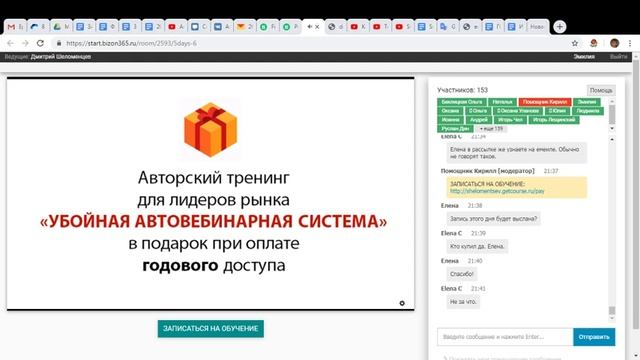The width and height of the screenshot is (640, 360).
Task: Select the red 'Помощник Кирилл' participant tag
Action: pos(545,102)
